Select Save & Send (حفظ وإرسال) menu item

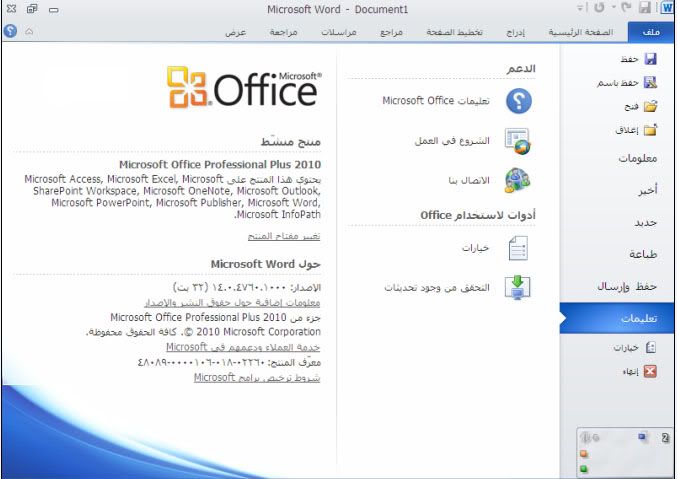pyautogui.click(x=617, y=286)
